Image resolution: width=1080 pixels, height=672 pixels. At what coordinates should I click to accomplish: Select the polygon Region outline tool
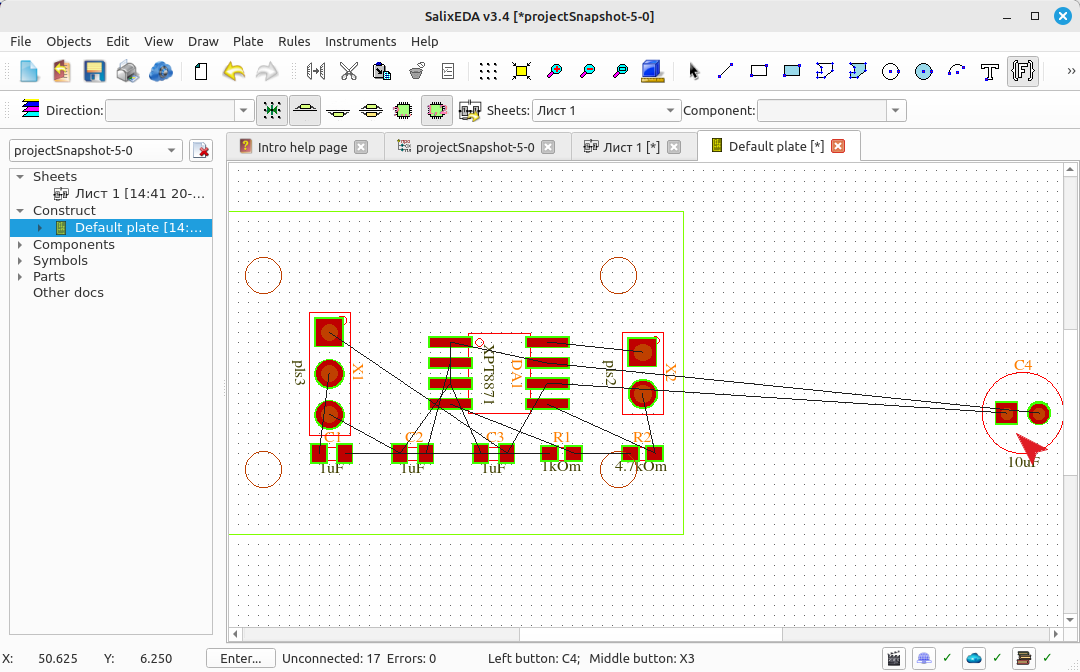point(824,71)
